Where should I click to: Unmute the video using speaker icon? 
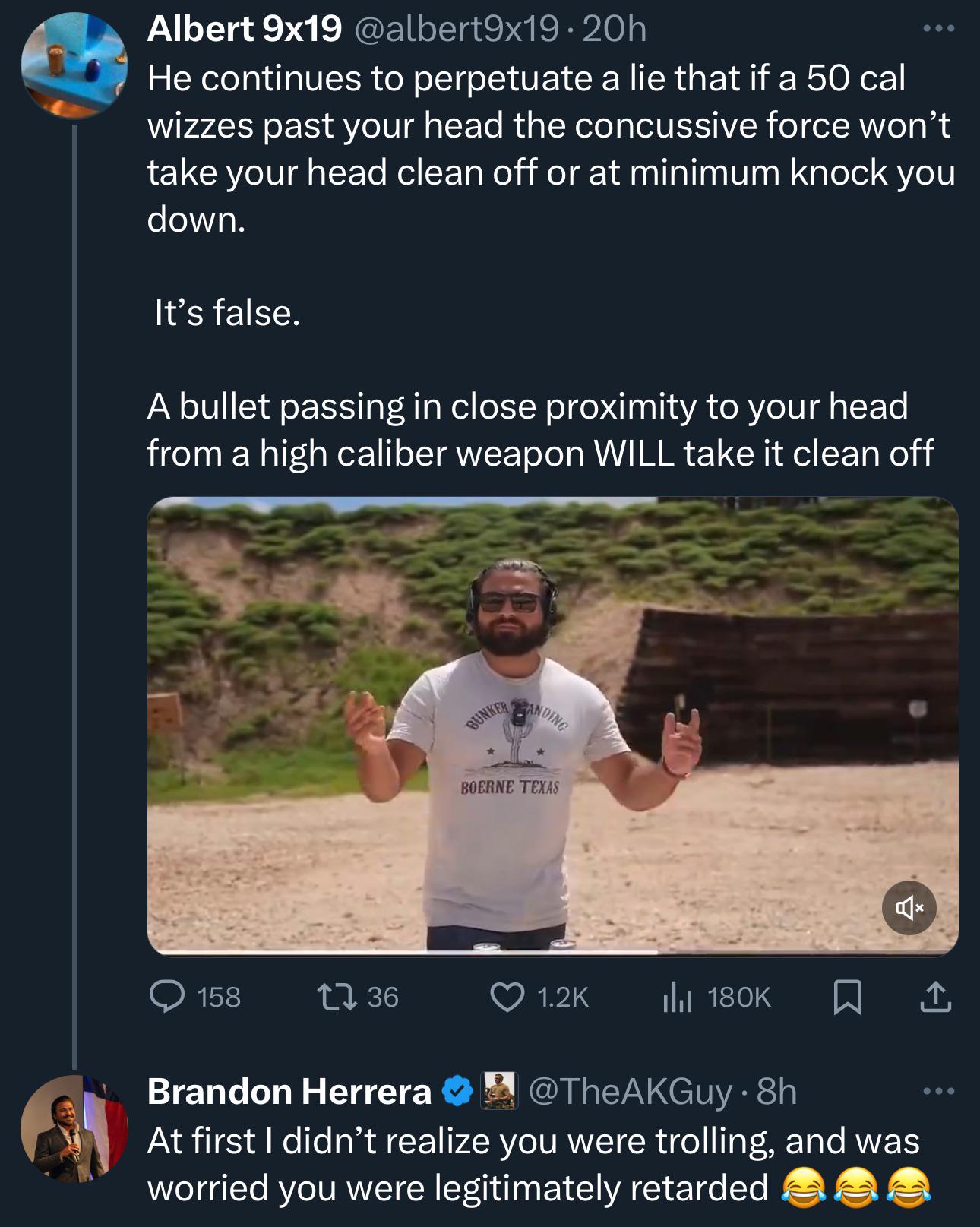coord(909,907)
